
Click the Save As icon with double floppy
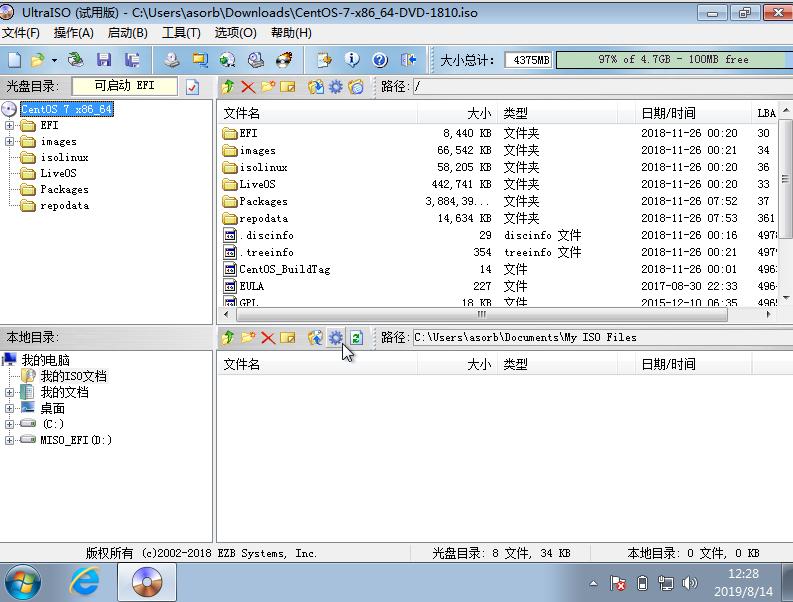(x=133, y=60)
